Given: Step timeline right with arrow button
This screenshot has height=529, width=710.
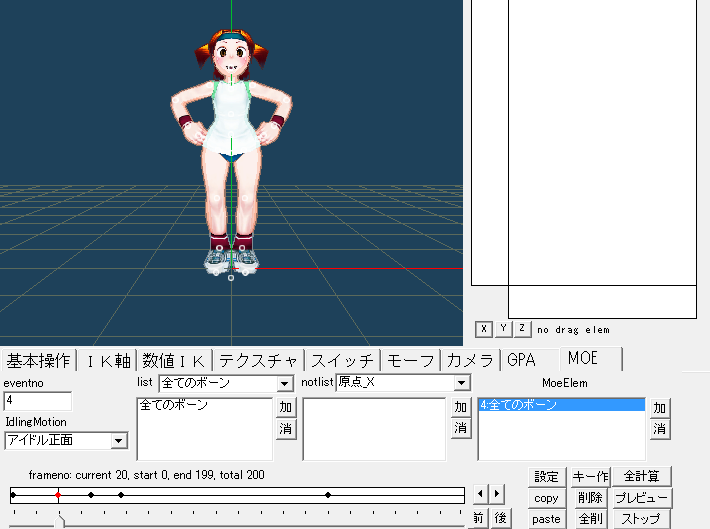Looking at the screenshot, I should [x=497, y=494].
